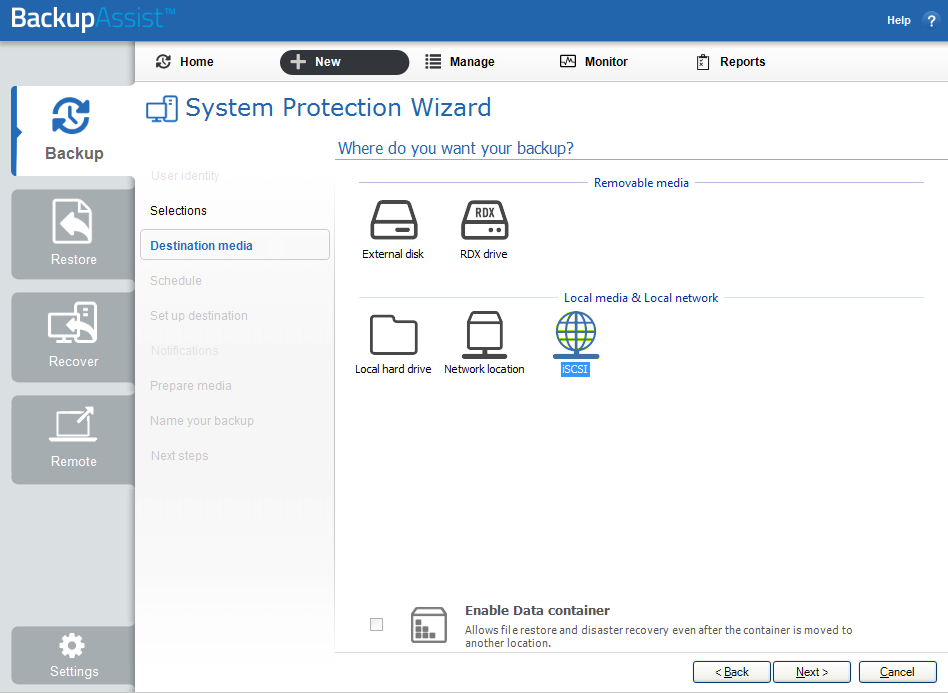The width and height of the screenshot is (948, 693).
Task: Cancel the wizard
Action: click(897, 672)
